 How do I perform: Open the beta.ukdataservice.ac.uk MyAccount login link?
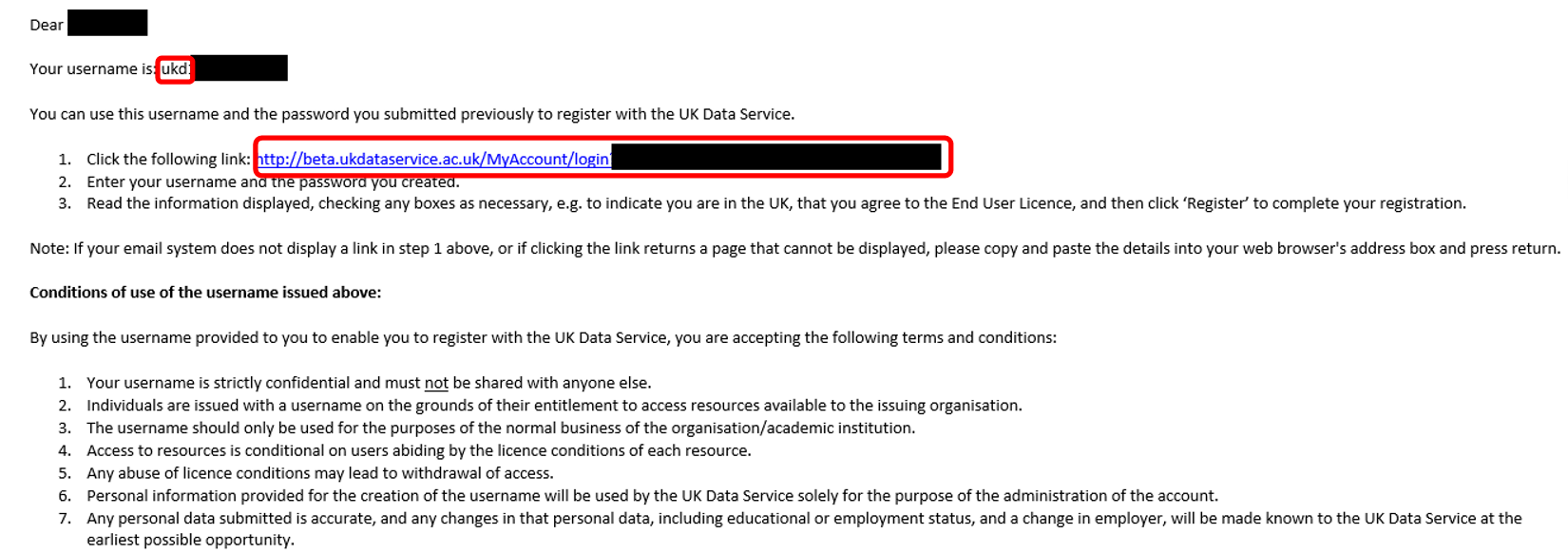coord(434,160)
